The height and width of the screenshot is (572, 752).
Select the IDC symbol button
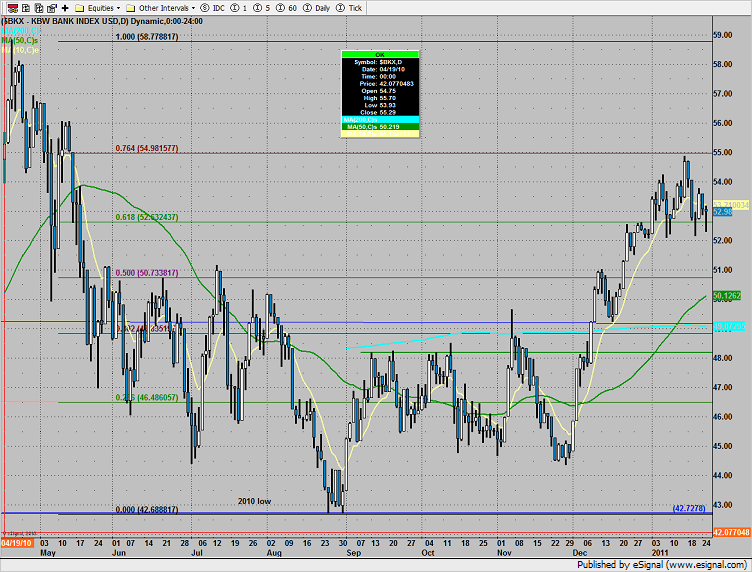click(x=213, y=6)
